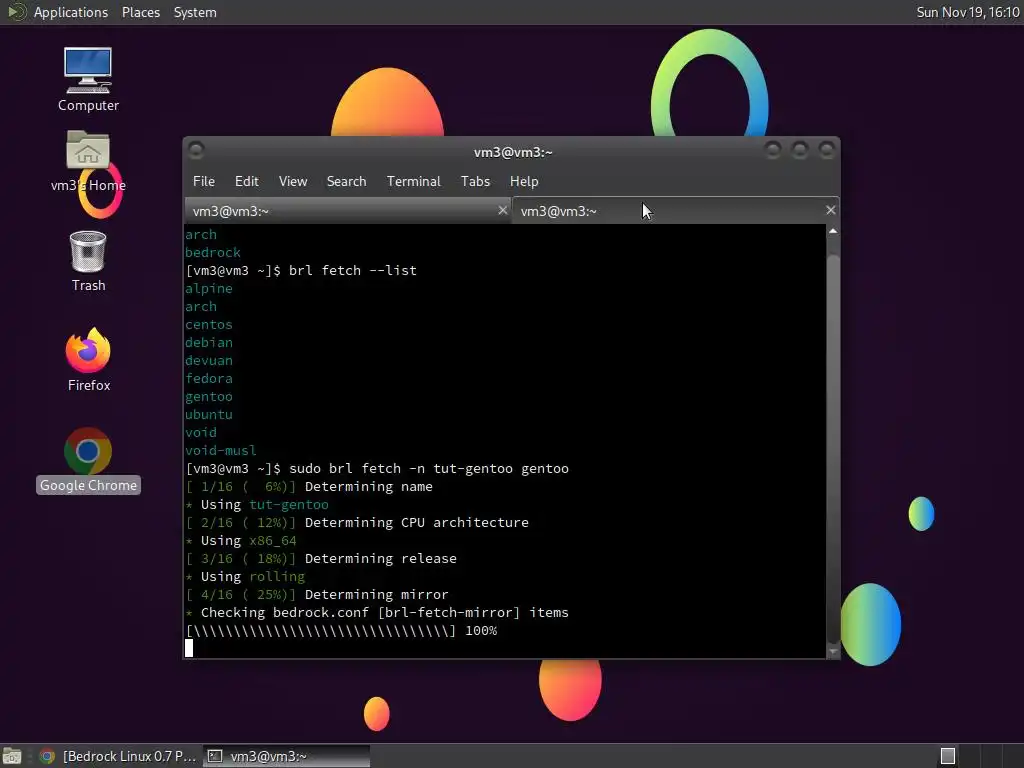Image resolution: width=1024 pixels, height=768 pixels.
Task: Switch to the first vm3@vm3:~ tab
Action: (347, 211)
